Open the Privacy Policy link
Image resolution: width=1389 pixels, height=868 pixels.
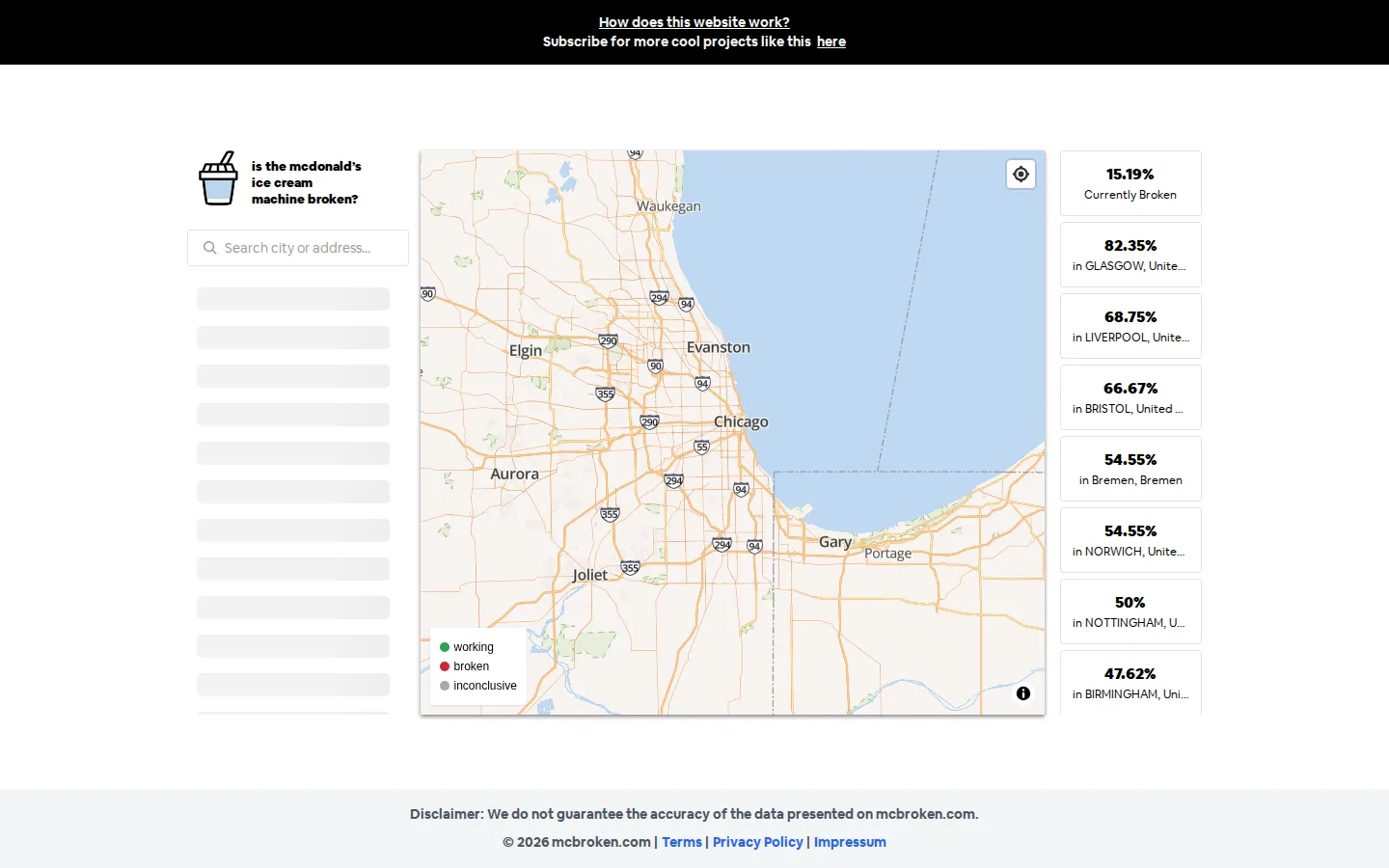(x=758, y=842)
